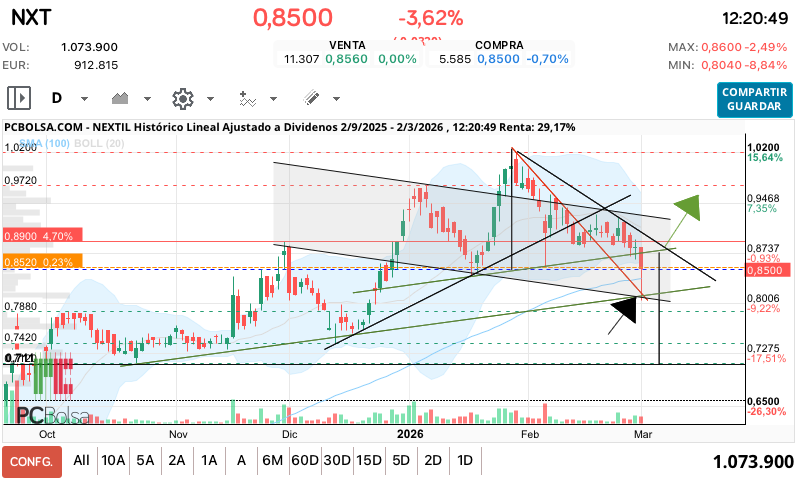This screenshot has width=808, height=483.
Task: Select the All time range
Action: (x=81, y=460)
